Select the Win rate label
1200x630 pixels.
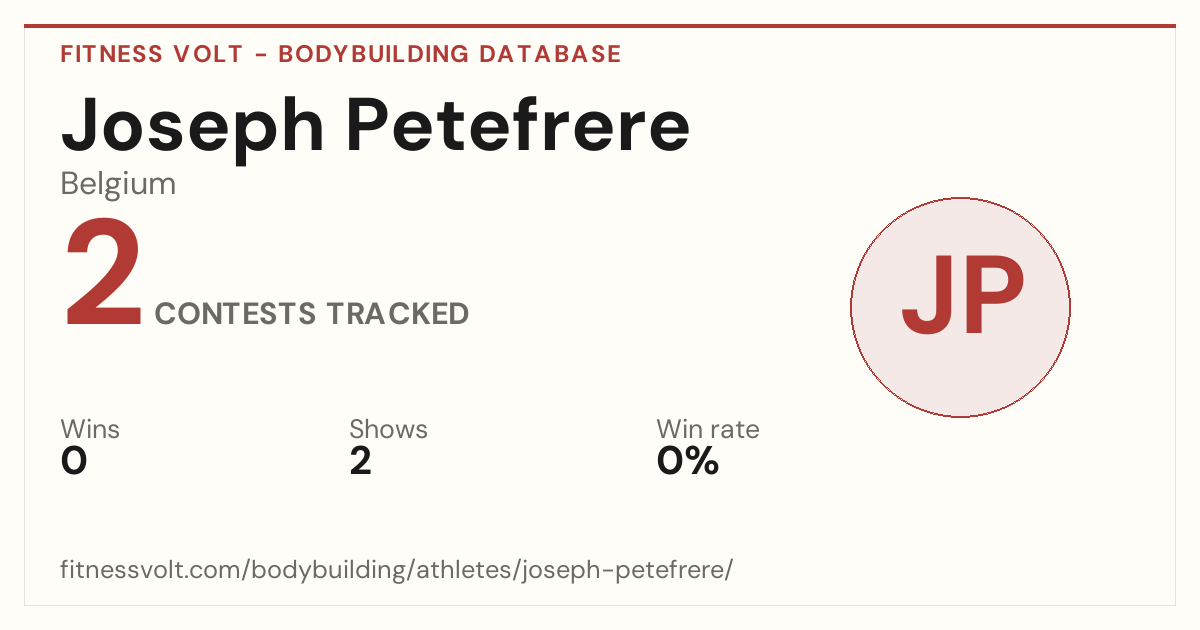708,430
